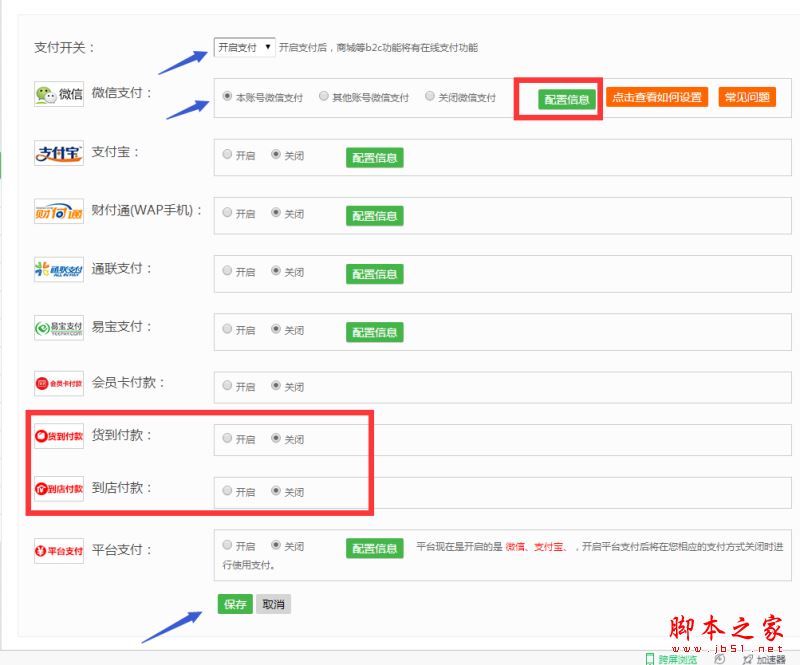This screenshot has height=665, width=800.
Task: Click the 微信支付 label text
Action: pos(121,93)
